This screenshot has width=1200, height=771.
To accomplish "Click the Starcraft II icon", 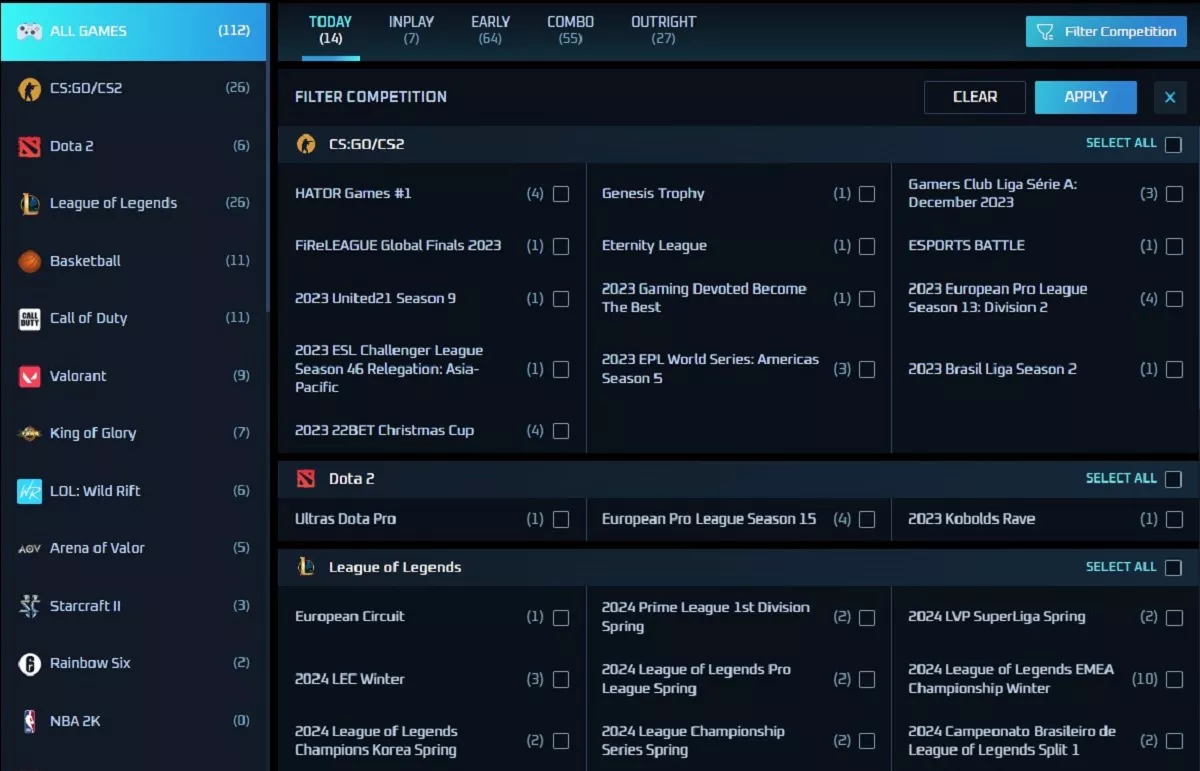I will pos(30,606).
